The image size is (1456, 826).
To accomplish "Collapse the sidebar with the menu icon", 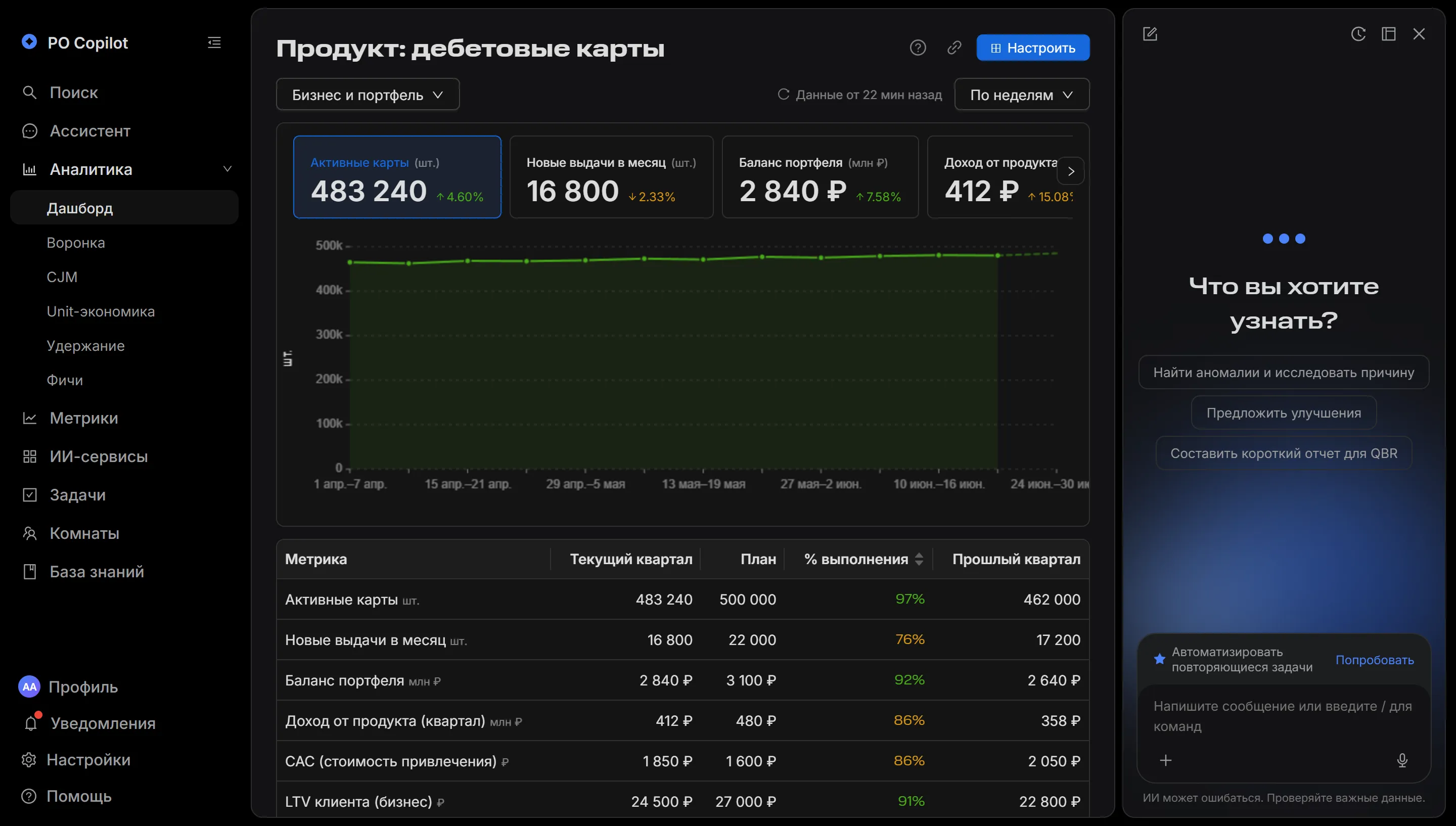I will coord(214,42).
